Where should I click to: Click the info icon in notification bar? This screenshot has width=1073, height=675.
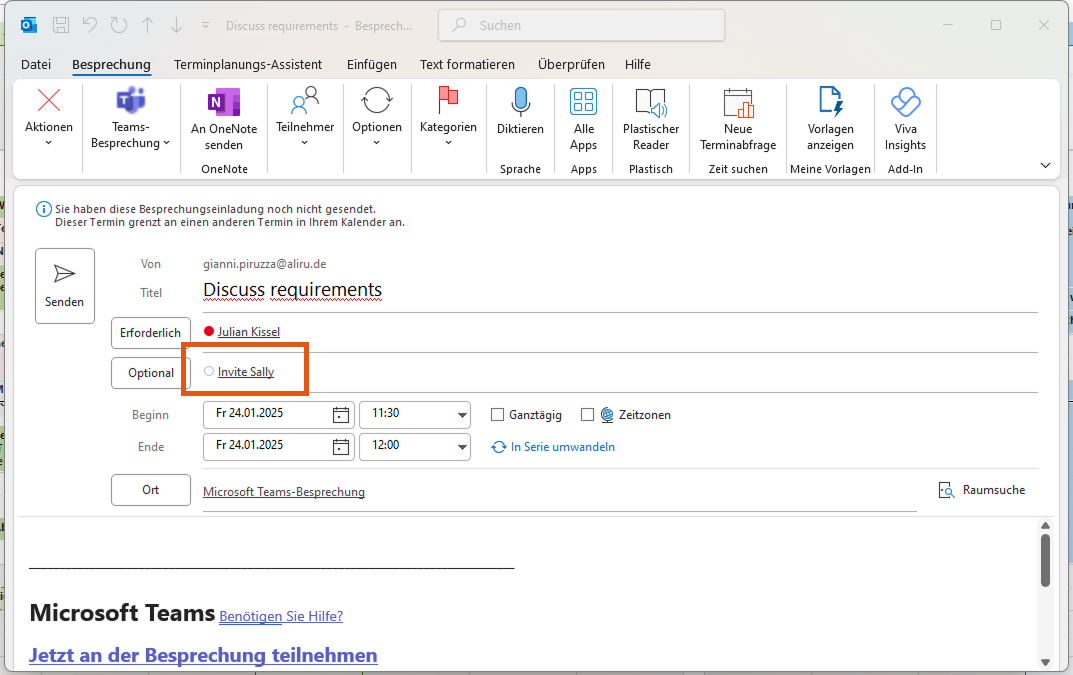point(43,209)
